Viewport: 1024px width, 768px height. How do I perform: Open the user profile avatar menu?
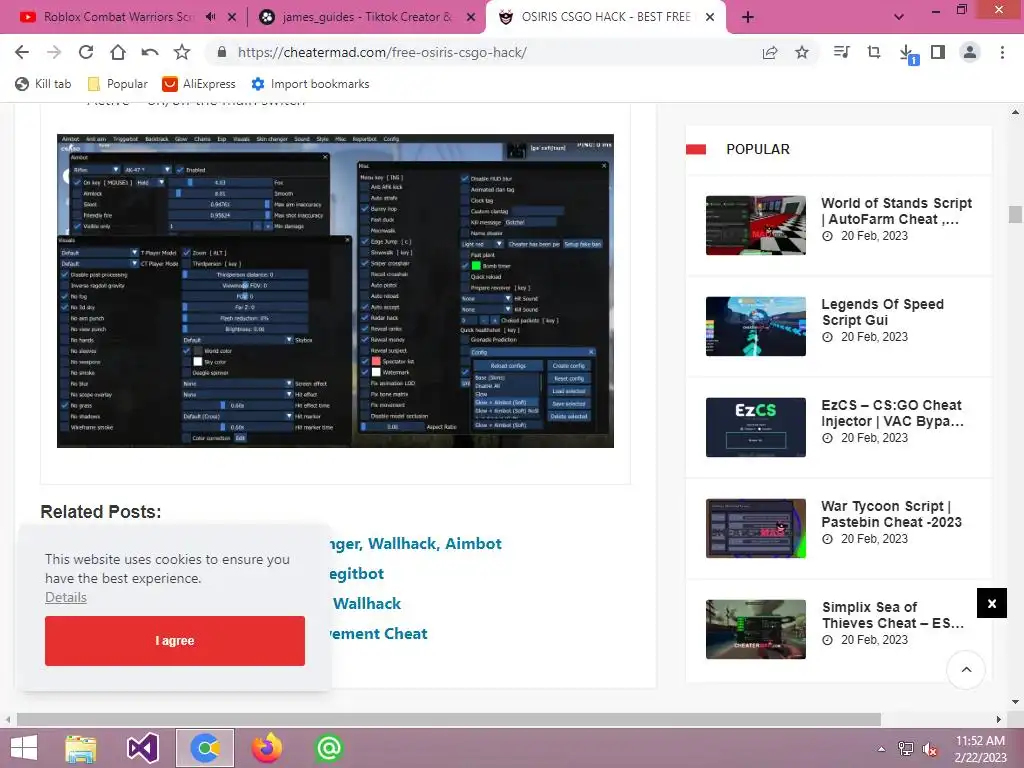tap(970, 52)
